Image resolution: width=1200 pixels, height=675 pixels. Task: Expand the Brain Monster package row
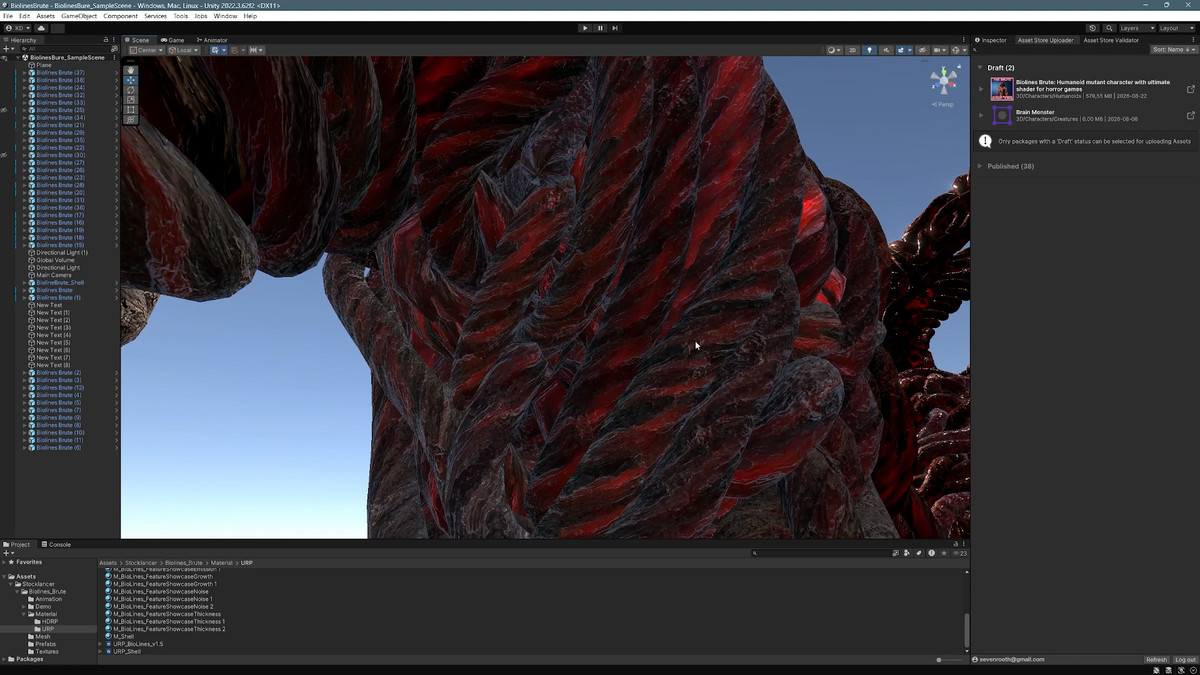(981, 115)
